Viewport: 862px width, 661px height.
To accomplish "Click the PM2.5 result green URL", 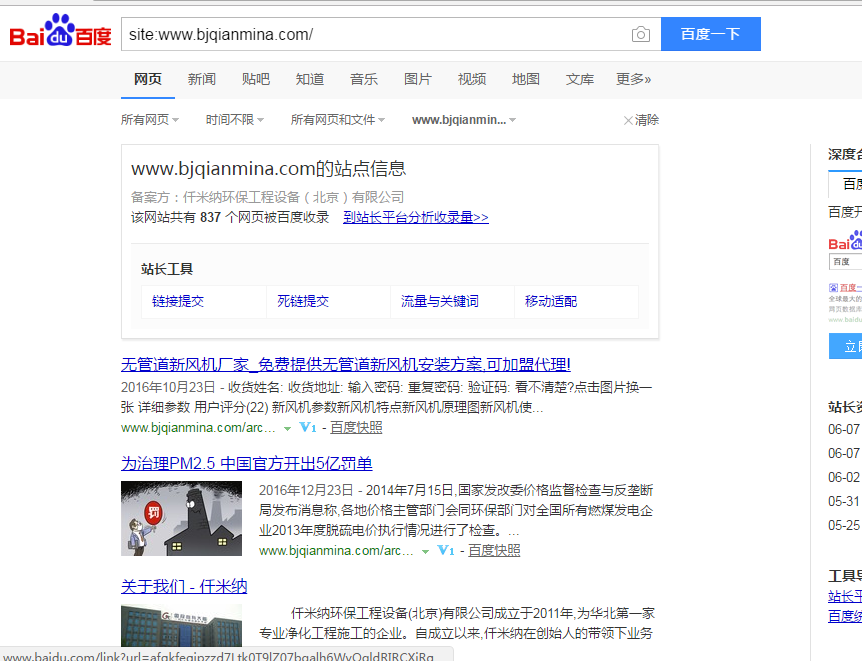I will (336, 550).
